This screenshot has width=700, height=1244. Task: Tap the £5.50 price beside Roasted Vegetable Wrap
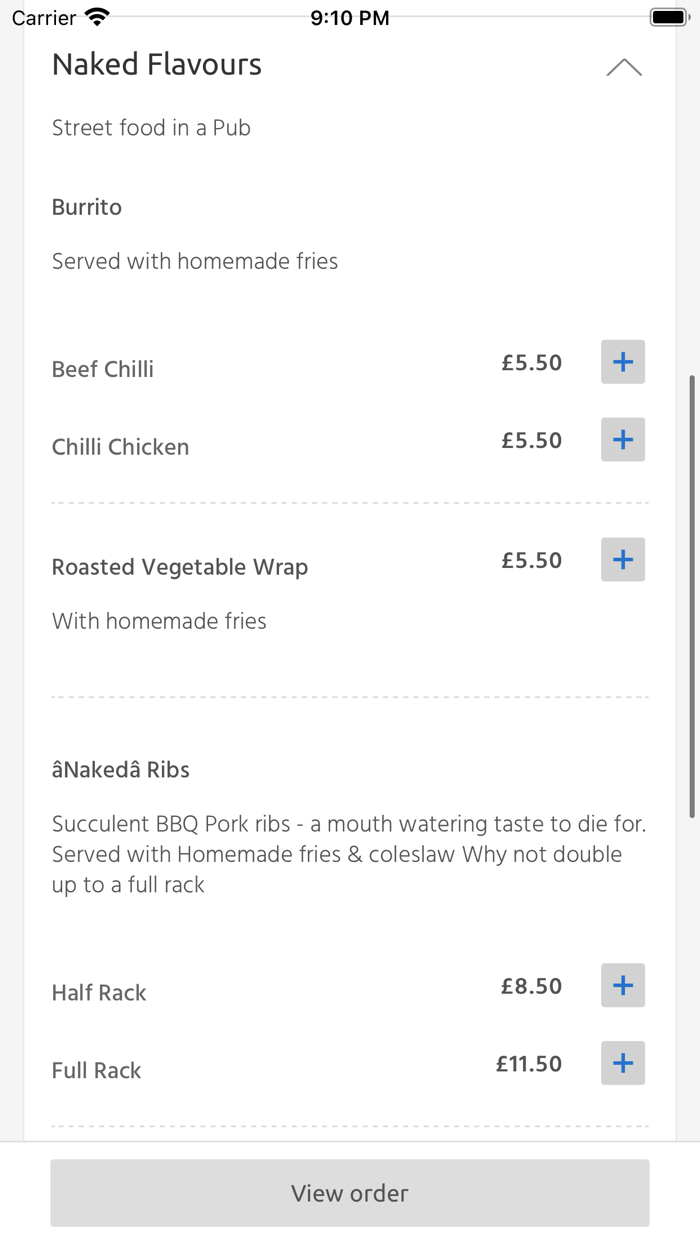[x=531, y=560]
